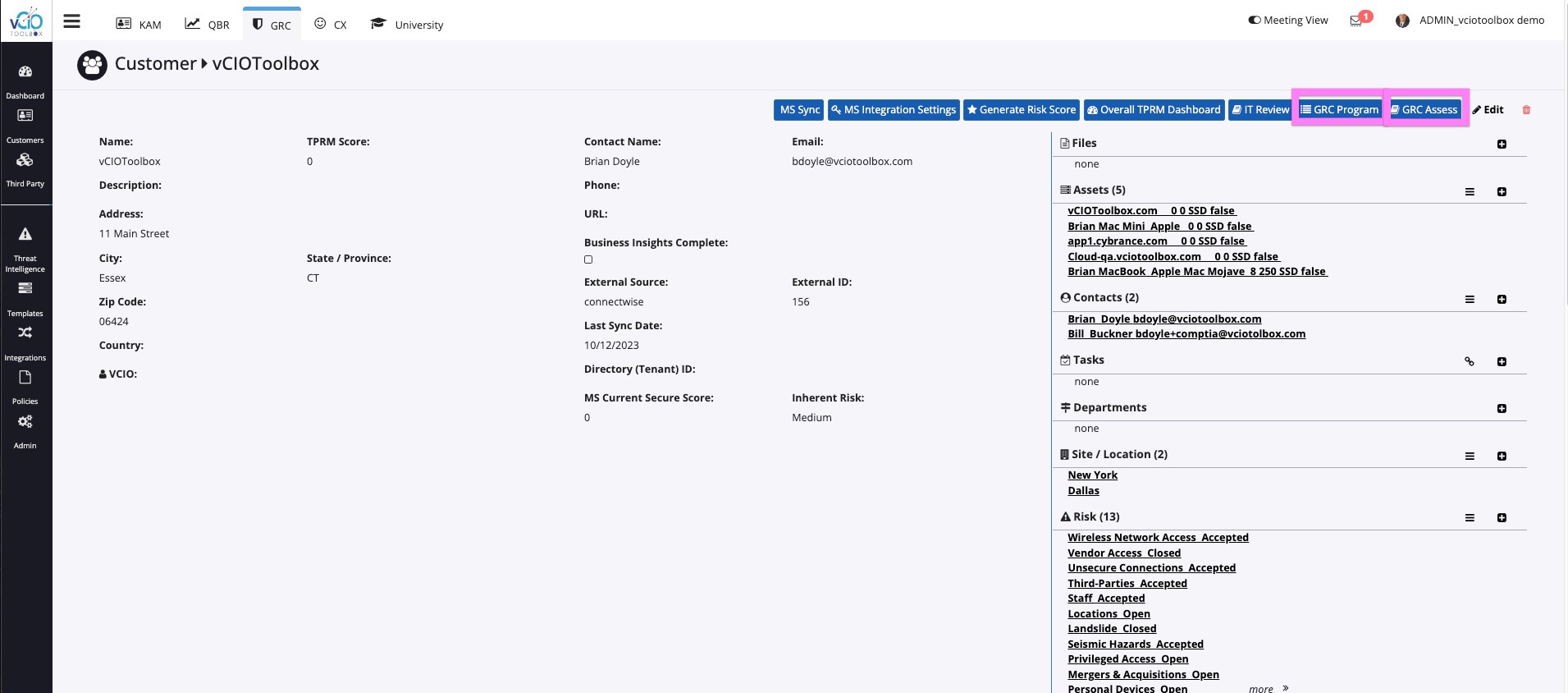Open the Site / Location list menu icon

pos(1470,457)
